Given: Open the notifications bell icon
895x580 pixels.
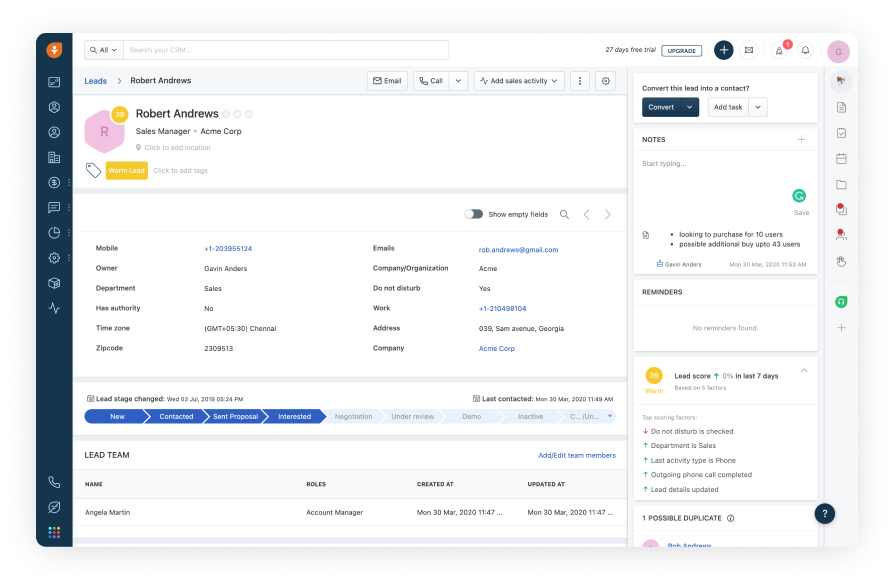Looking at the screenshot, I should coord(805,50).
